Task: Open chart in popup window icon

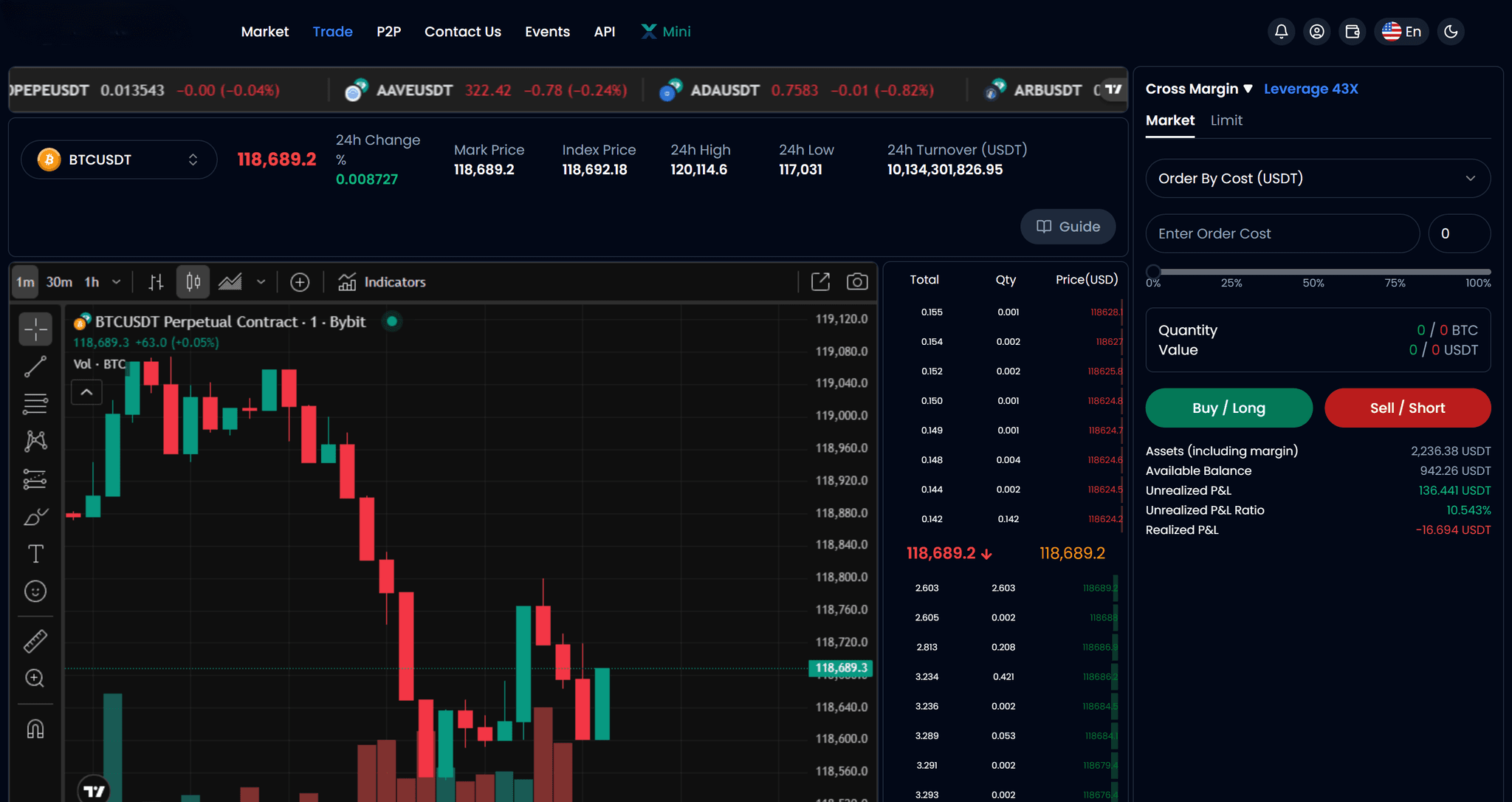Action: coord(821,281)
